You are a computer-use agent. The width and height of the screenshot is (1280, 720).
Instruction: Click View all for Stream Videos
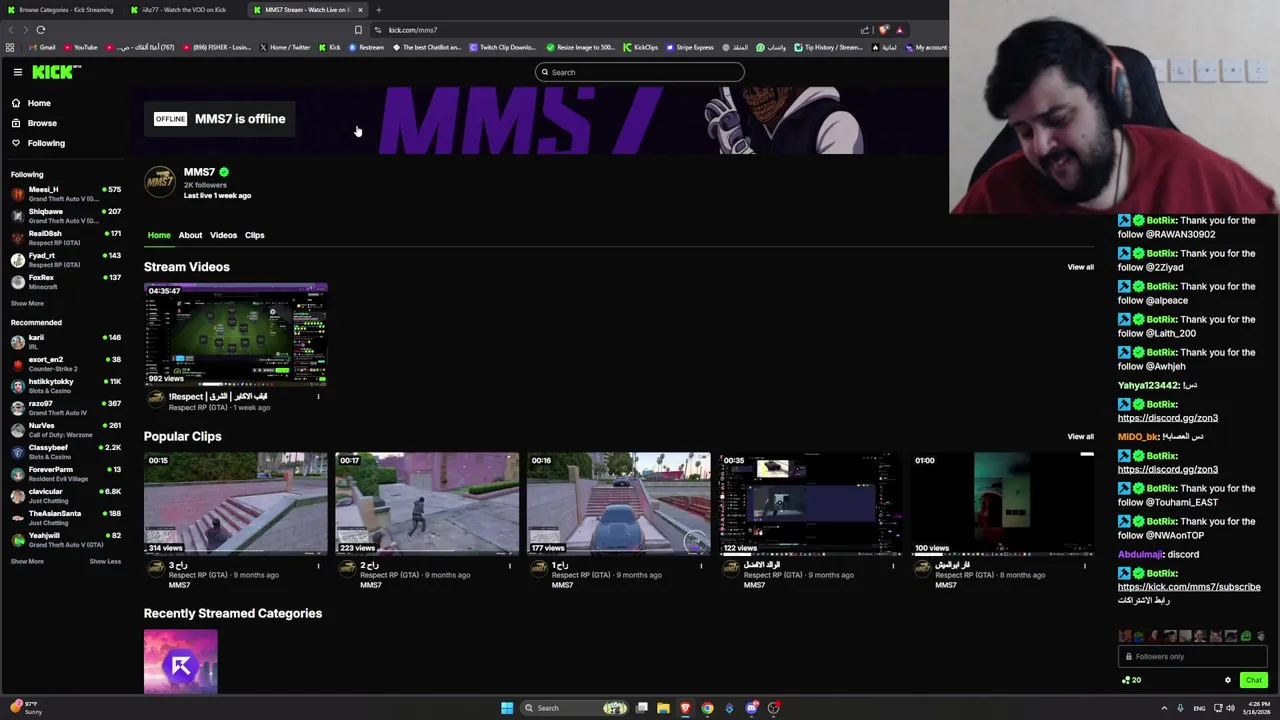click(x=1080, y=267)
